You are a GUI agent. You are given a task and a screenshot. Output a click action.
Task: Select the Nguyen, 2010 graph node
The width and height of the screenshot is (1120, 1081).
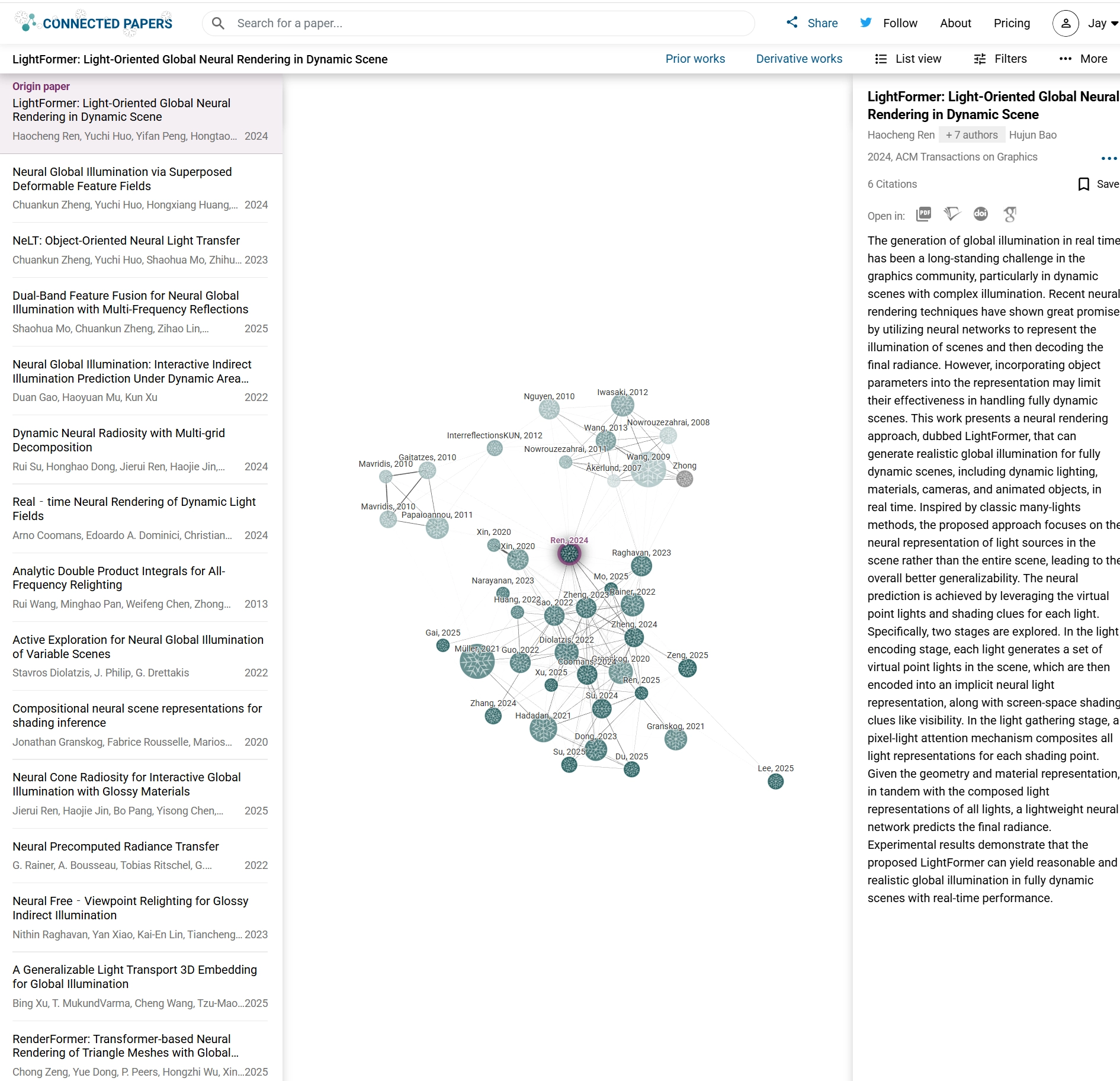(x=549, y=409)
